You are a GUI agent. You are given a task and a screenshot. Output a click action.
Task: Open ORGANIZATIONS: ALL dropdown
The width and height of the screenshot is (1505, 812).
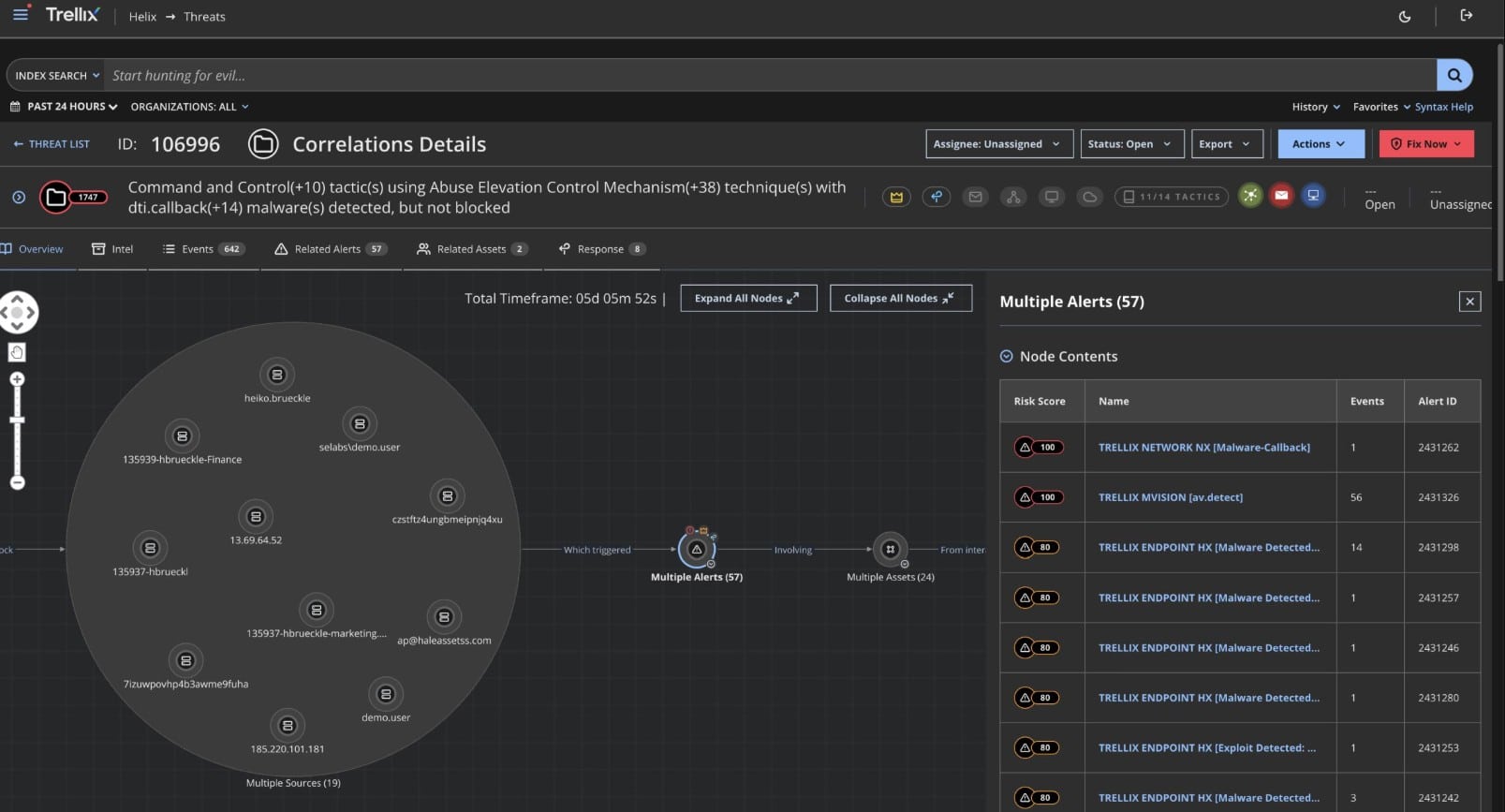(189, 107)
